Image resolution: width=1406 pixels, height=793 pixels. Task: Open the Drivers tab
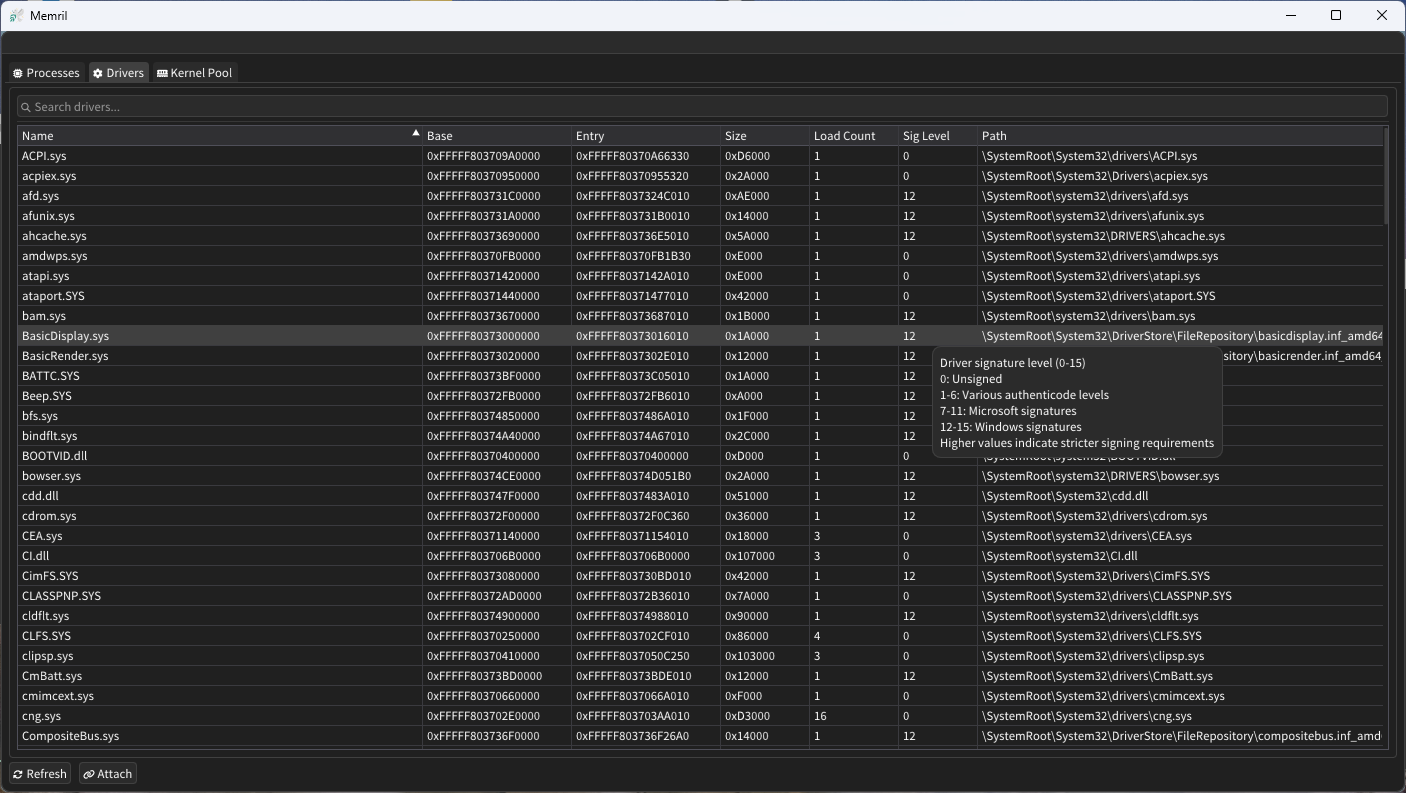[x=118, y=73]
